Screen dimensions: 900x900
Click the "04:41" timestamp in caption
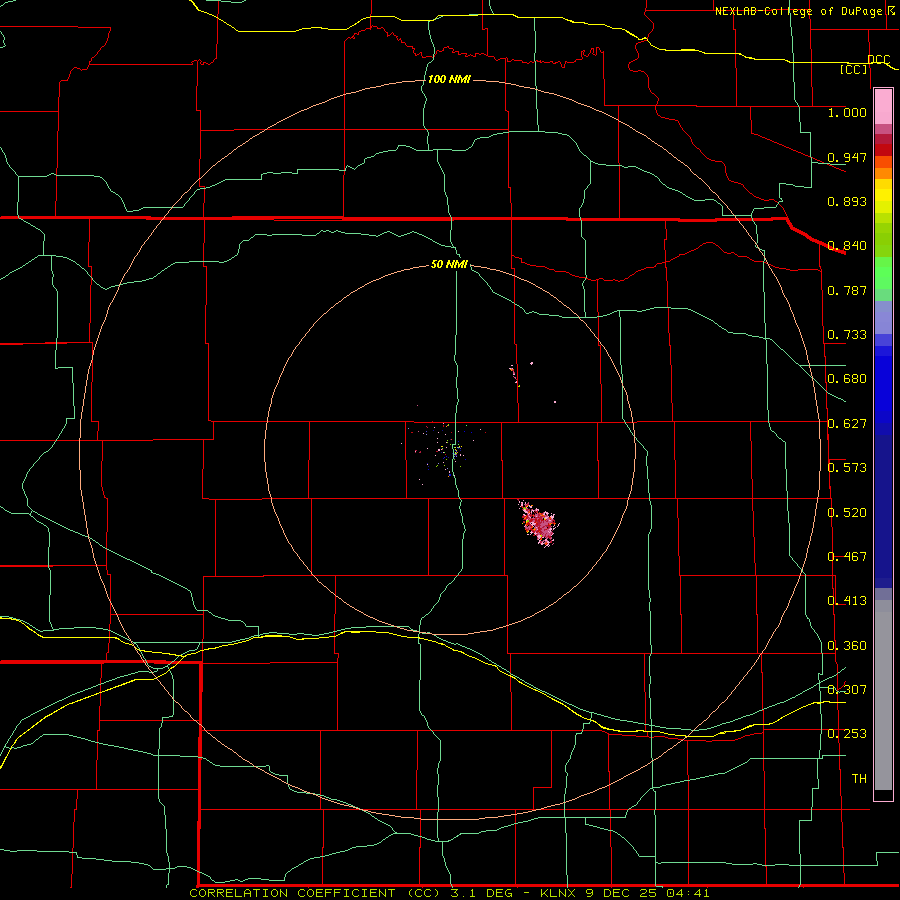(688, 893)
